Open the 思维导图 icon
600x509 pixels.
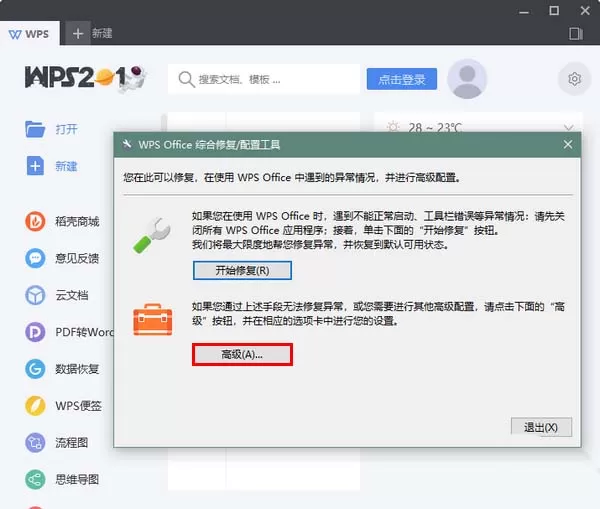(x=35, y=480)
